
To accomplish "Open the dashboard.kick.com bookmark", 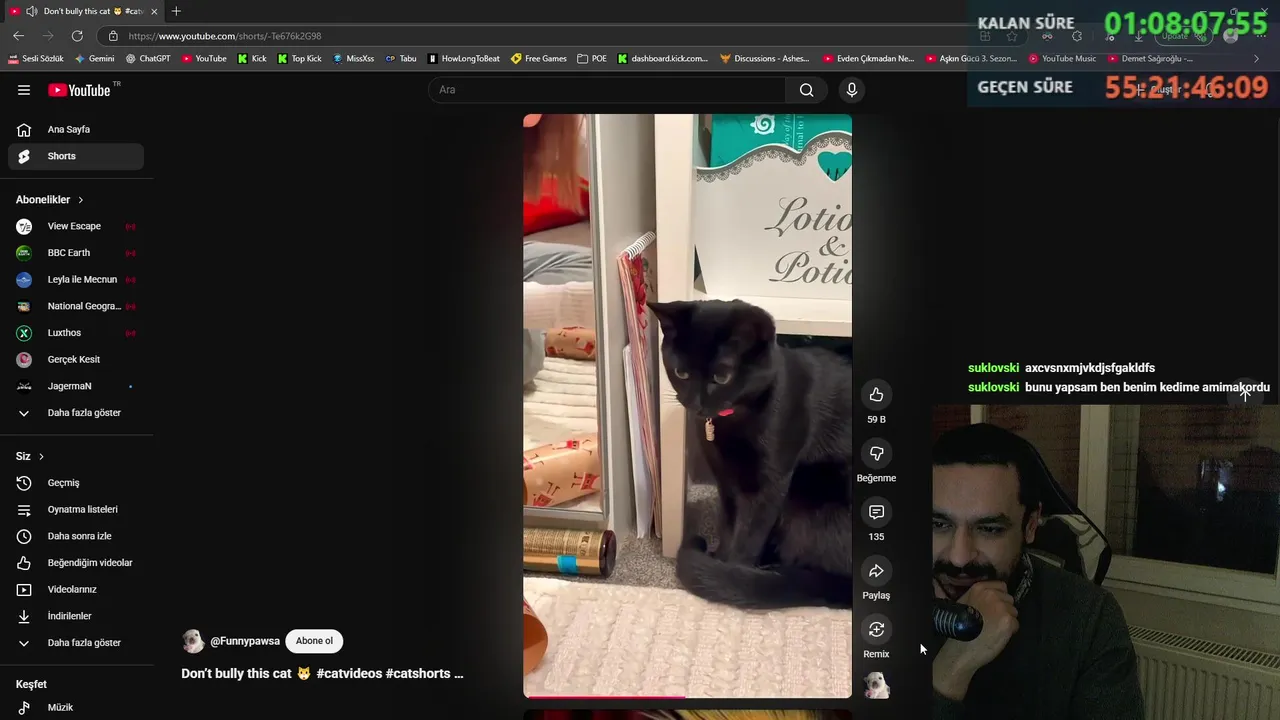I will [x=662, y=59].
